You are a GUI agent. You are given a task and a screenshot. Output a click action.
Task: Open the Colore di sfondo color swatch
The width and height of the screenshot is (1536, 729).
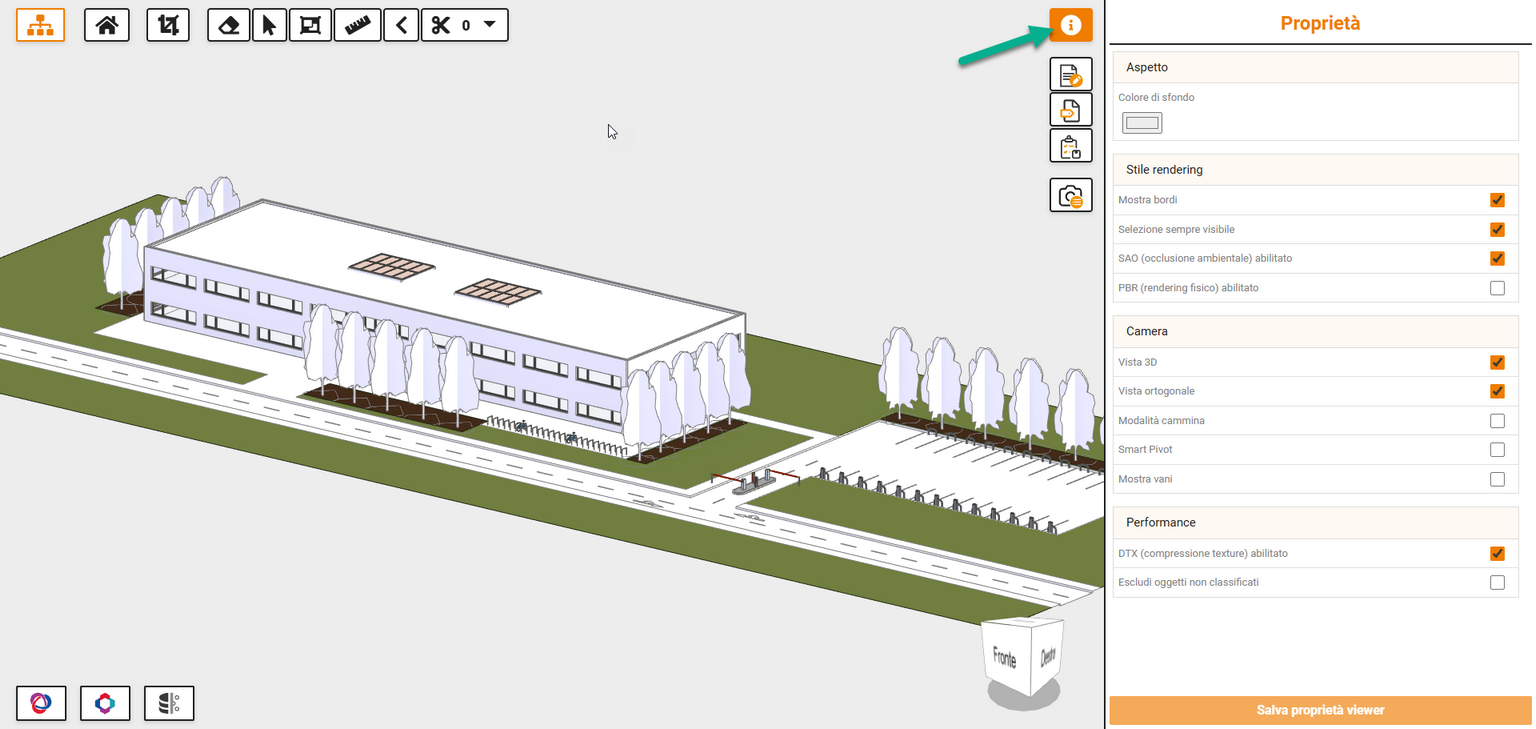[x=1142, y=123]
